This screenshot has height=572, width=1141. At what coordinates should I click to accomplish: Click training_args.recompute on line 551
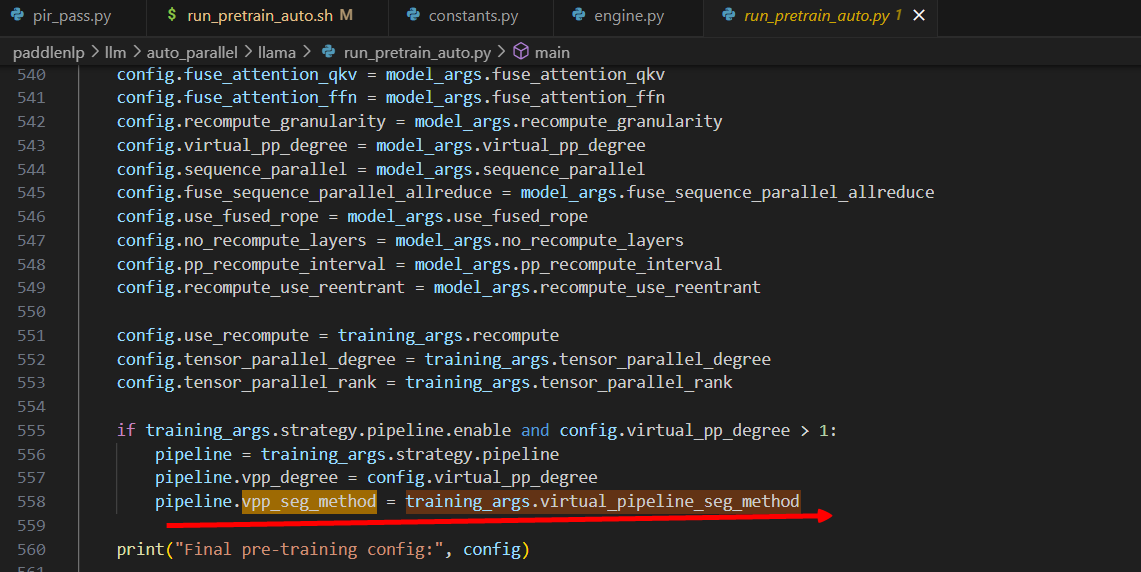pyautogui.click(x=448, y=335)
